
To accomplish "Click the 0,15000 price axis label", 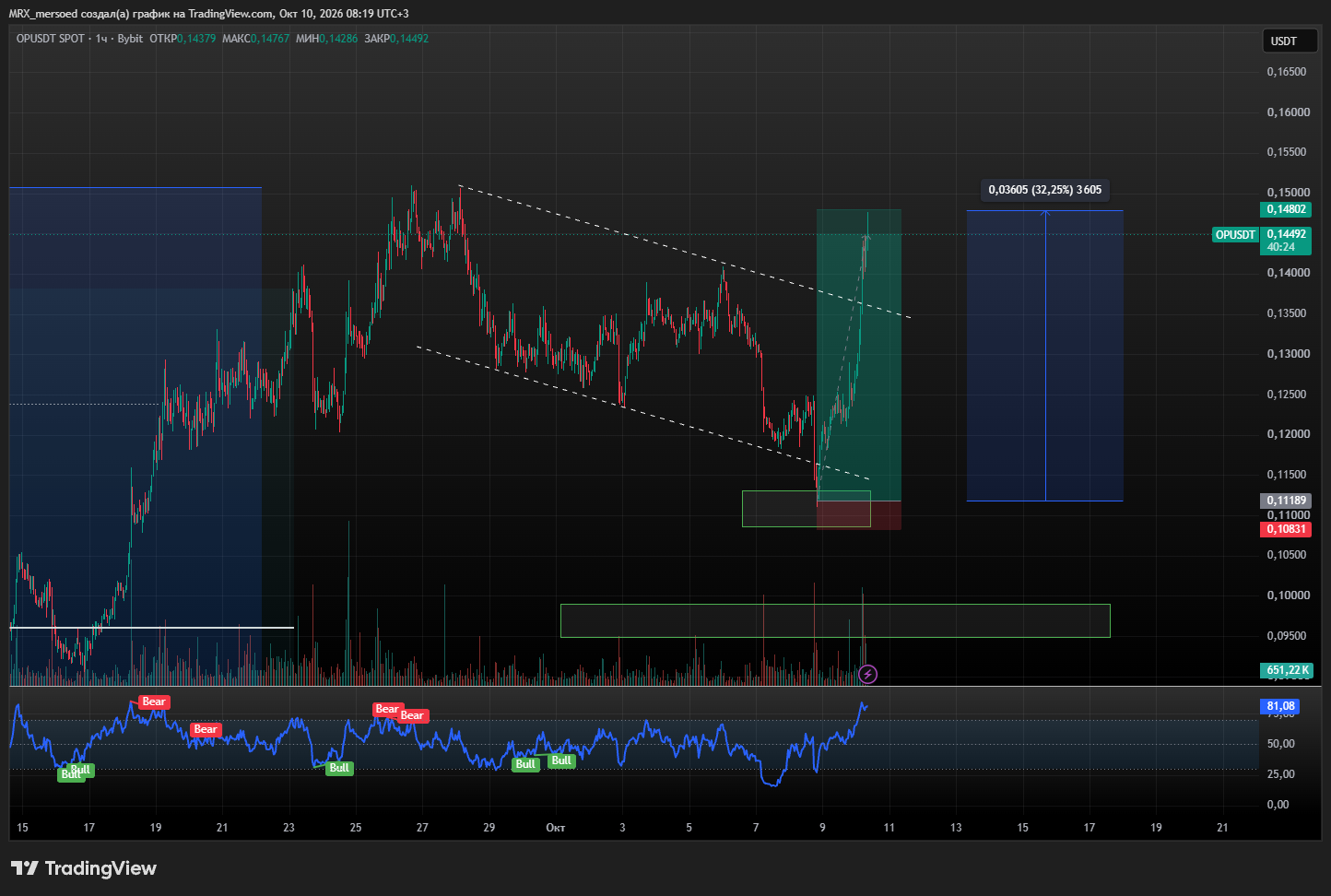I will 1287,193.
